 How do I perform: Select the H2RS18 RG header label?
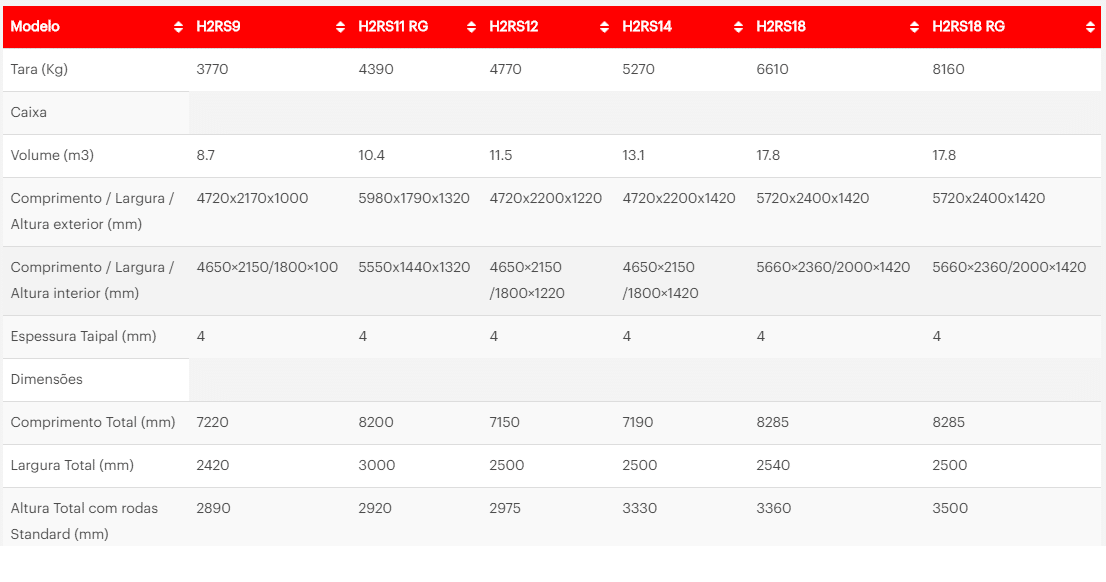968,26
